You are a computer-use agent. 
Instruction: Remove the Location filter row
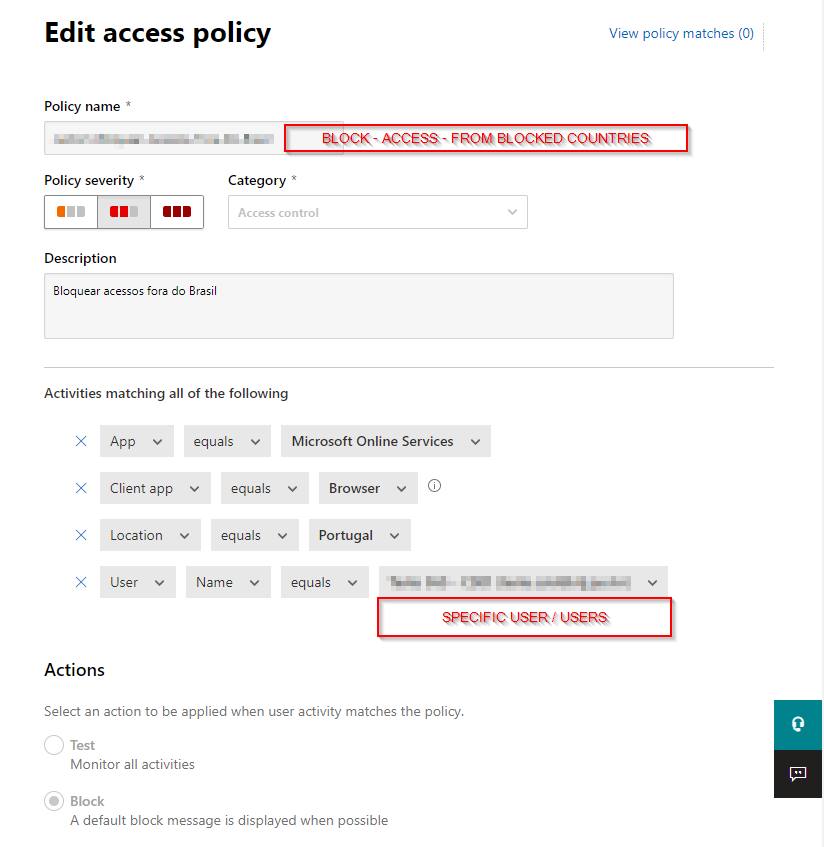81,535
